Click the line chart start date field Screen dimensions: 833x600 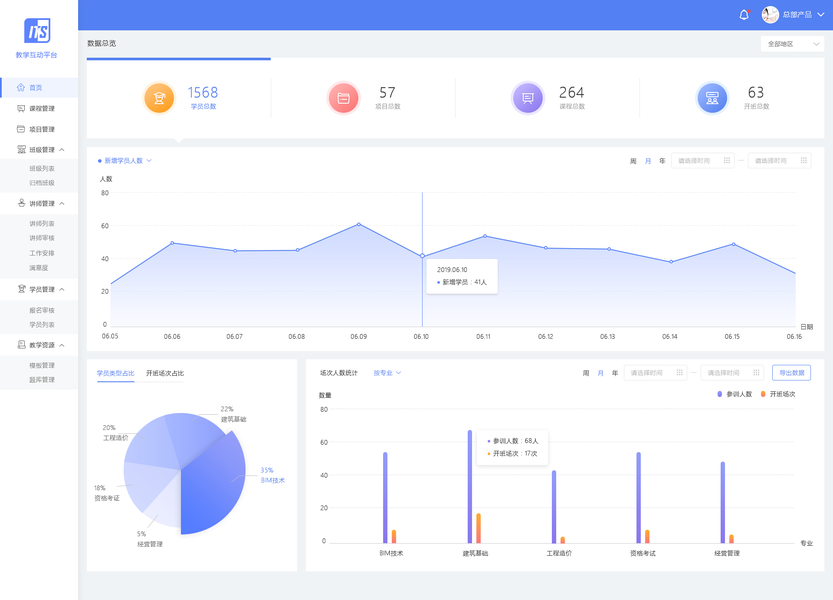pyautogui.click(x=703, y=160)
